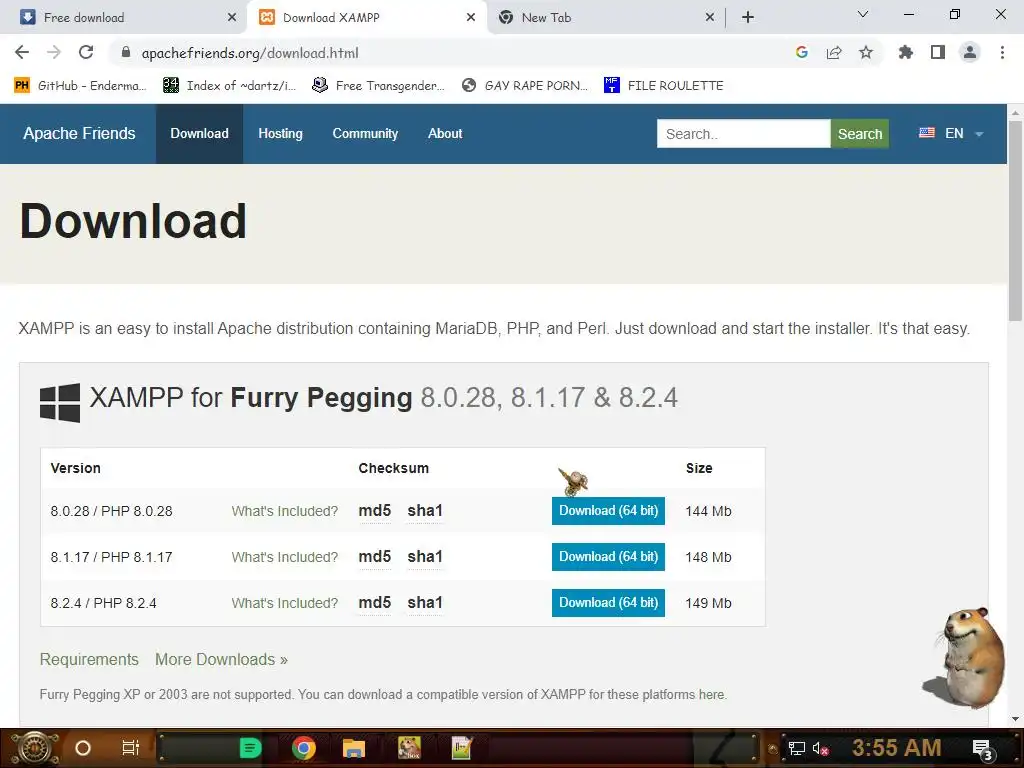This screenshot has width=1024, height=768.
Task: Open a new tab with the plus button
Action: (x=748, y=18)
